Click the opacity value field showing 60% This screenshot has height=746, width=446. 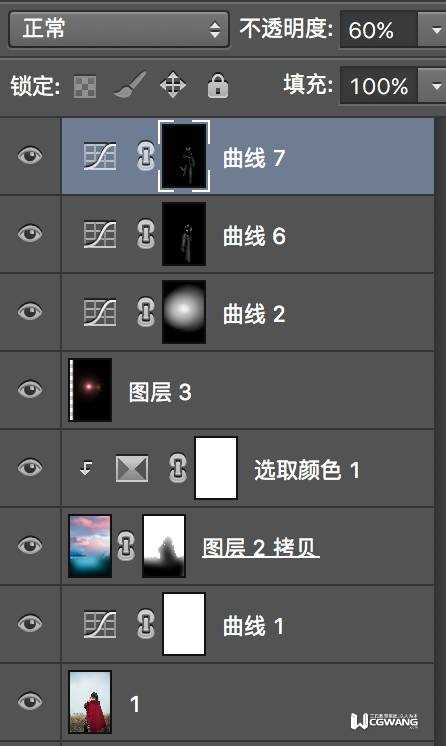(x=378, y=30)
